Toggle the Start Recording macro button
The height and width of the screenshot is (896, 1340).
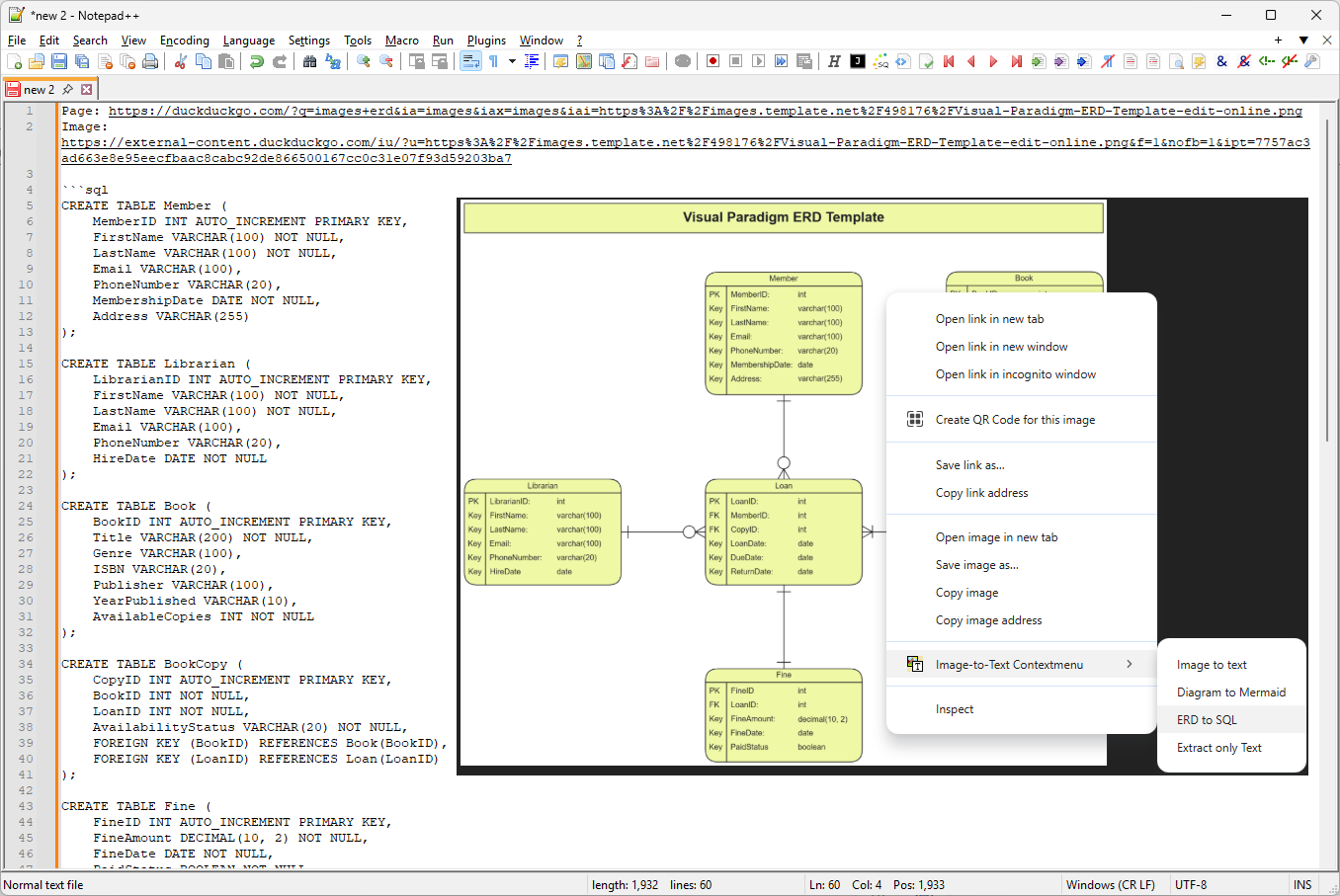pyautogui.click(x=712, y=61)
